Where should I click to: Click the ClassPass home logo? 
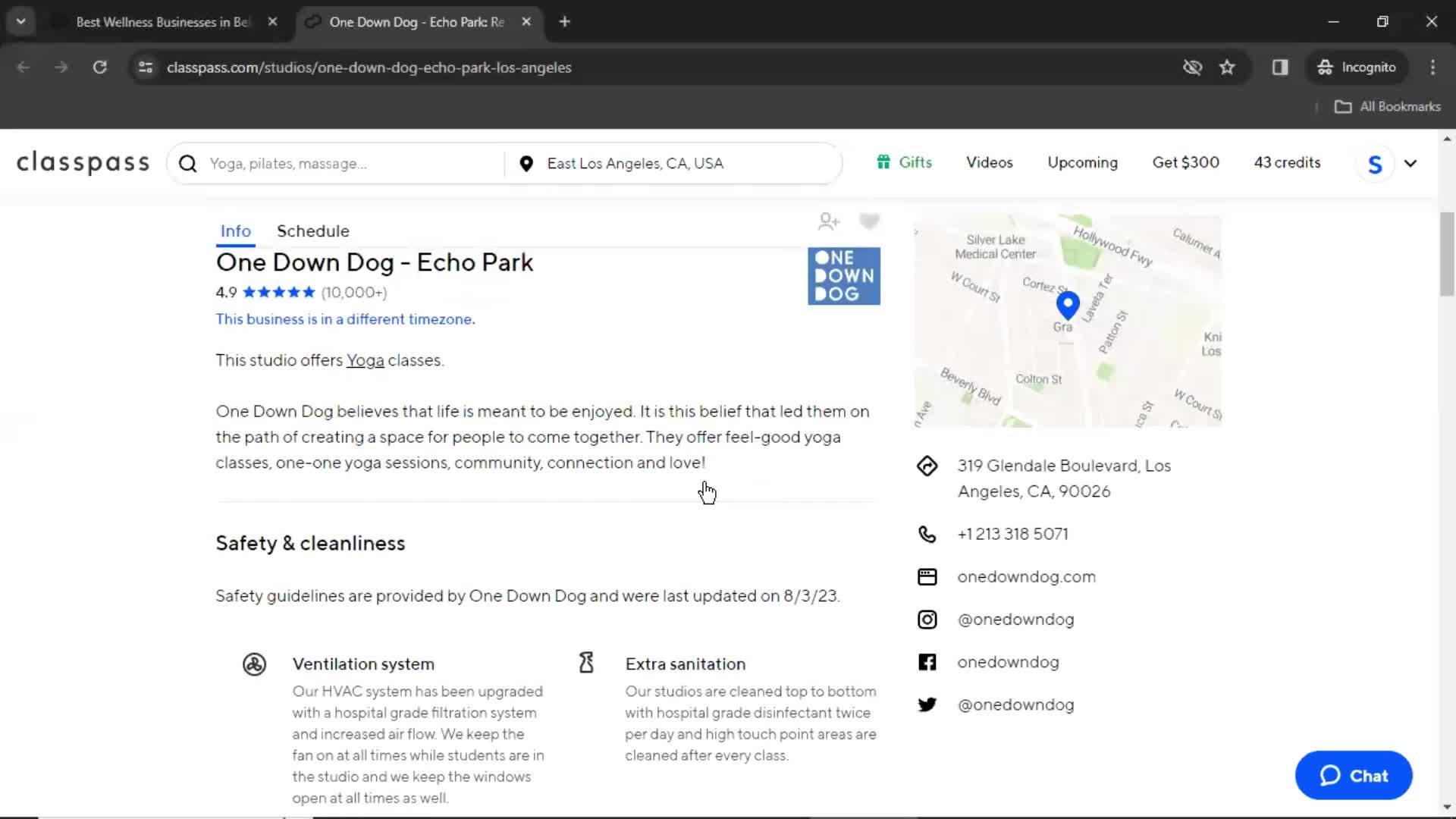click(83, 163)
